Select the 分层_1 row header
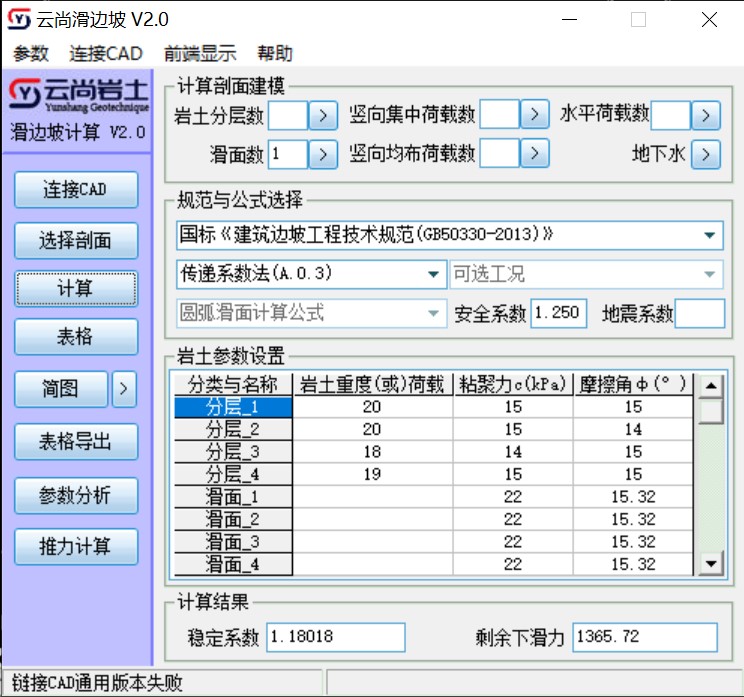This screenshot has width=744, height=697. 233,407
